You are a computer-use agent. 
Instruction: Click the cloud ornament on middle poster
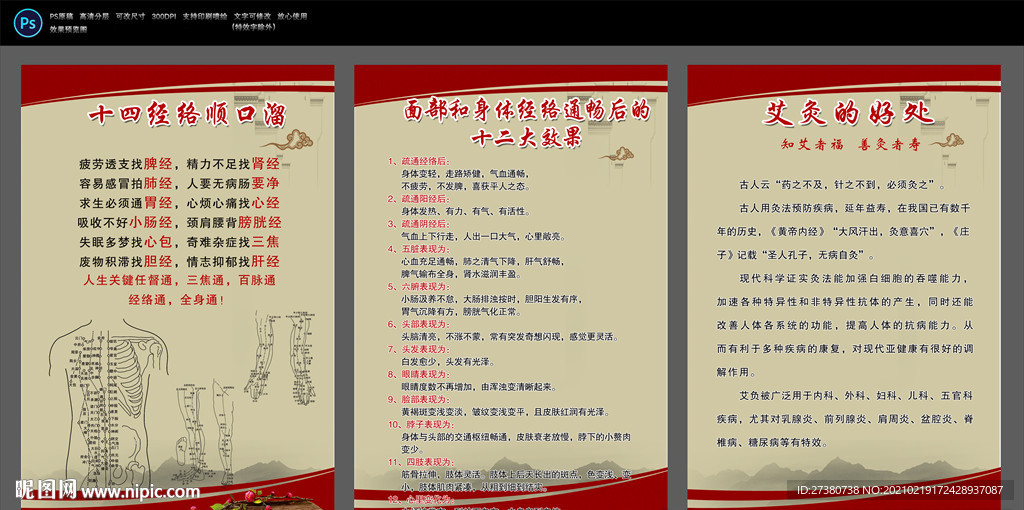coord(616,154)
